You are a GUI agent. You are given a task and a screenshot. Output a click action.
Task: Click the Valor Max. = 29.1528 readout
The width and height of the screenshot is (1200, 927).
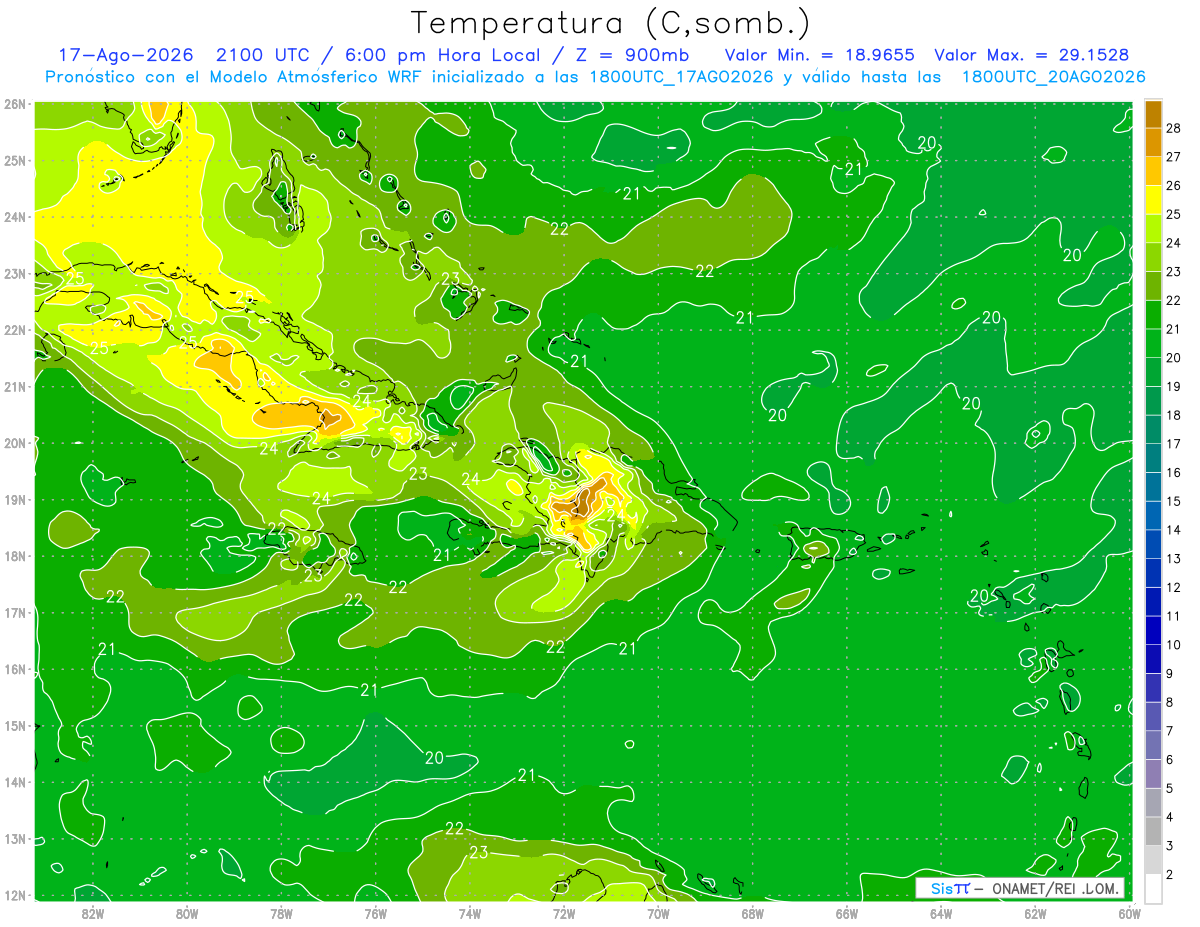click(x=1032, y=55)
